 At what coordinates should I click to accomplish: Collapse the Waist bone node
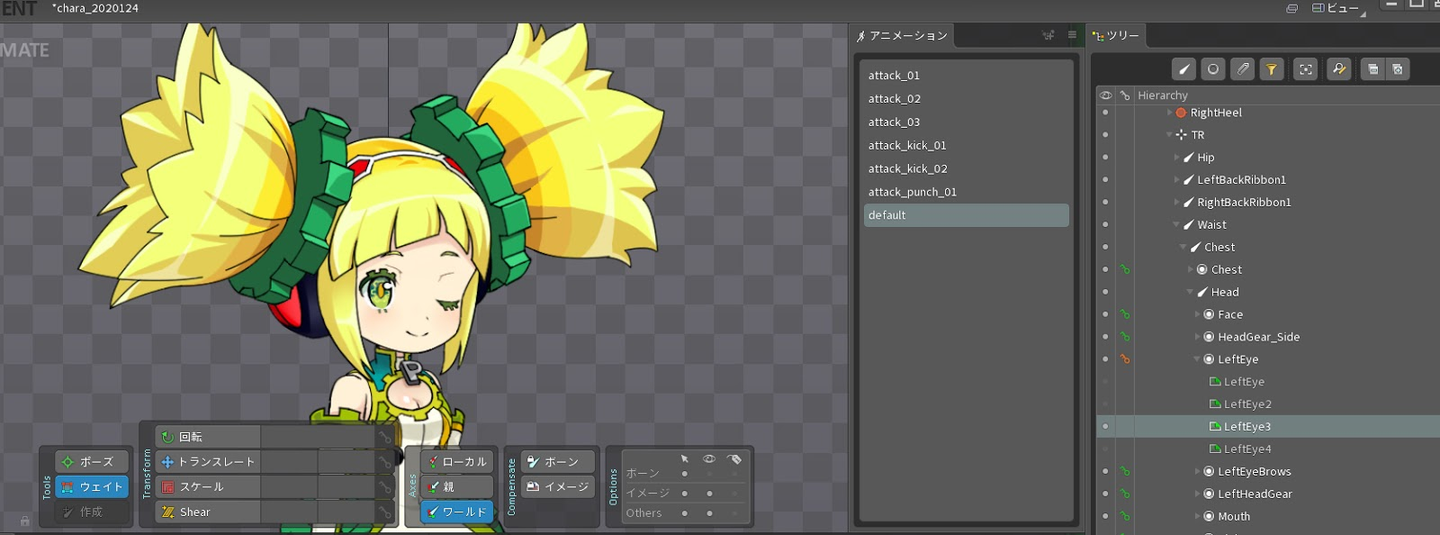[x=1176, y=225]
